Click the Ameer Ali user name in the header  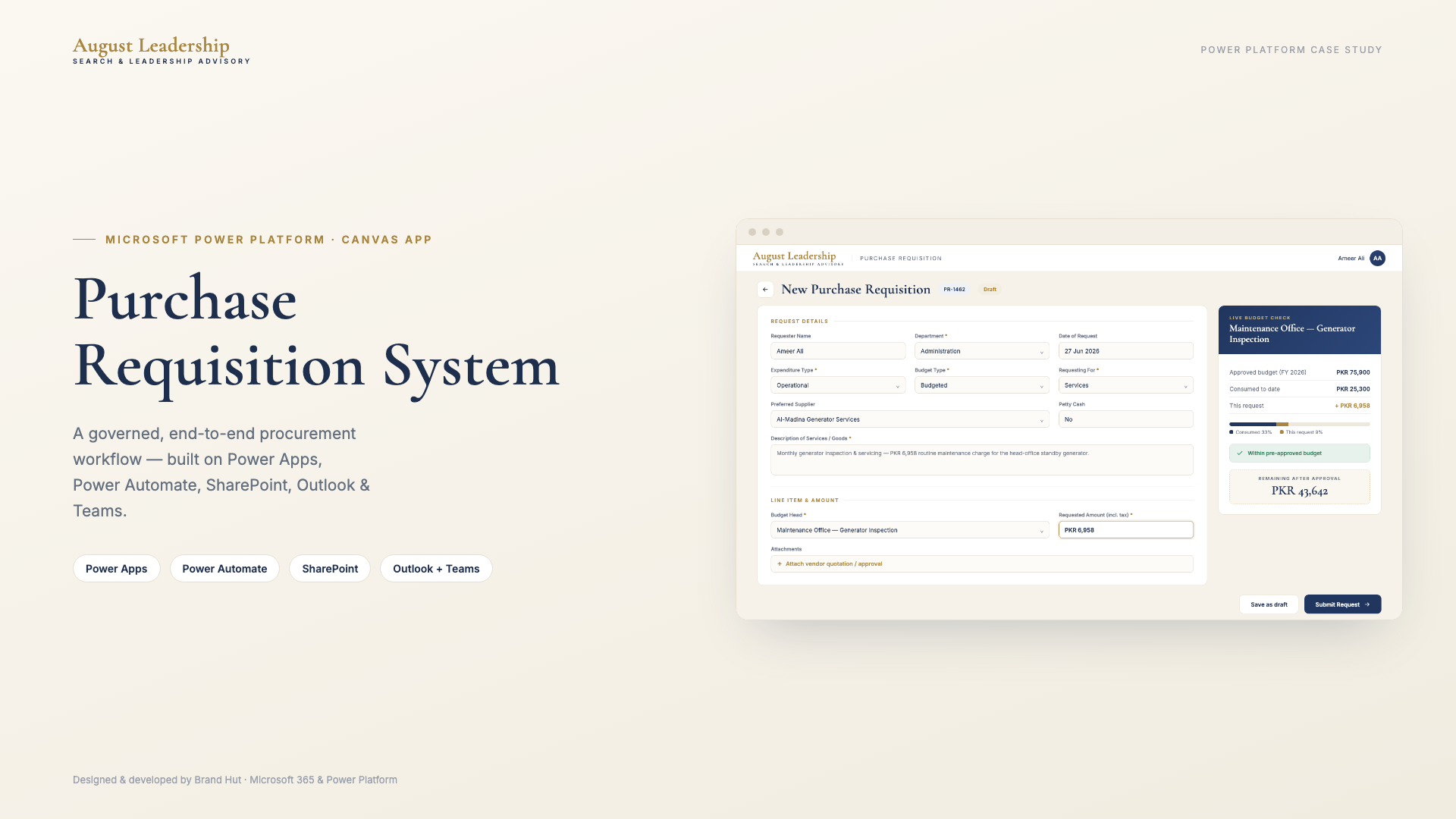click(1351, 259)
